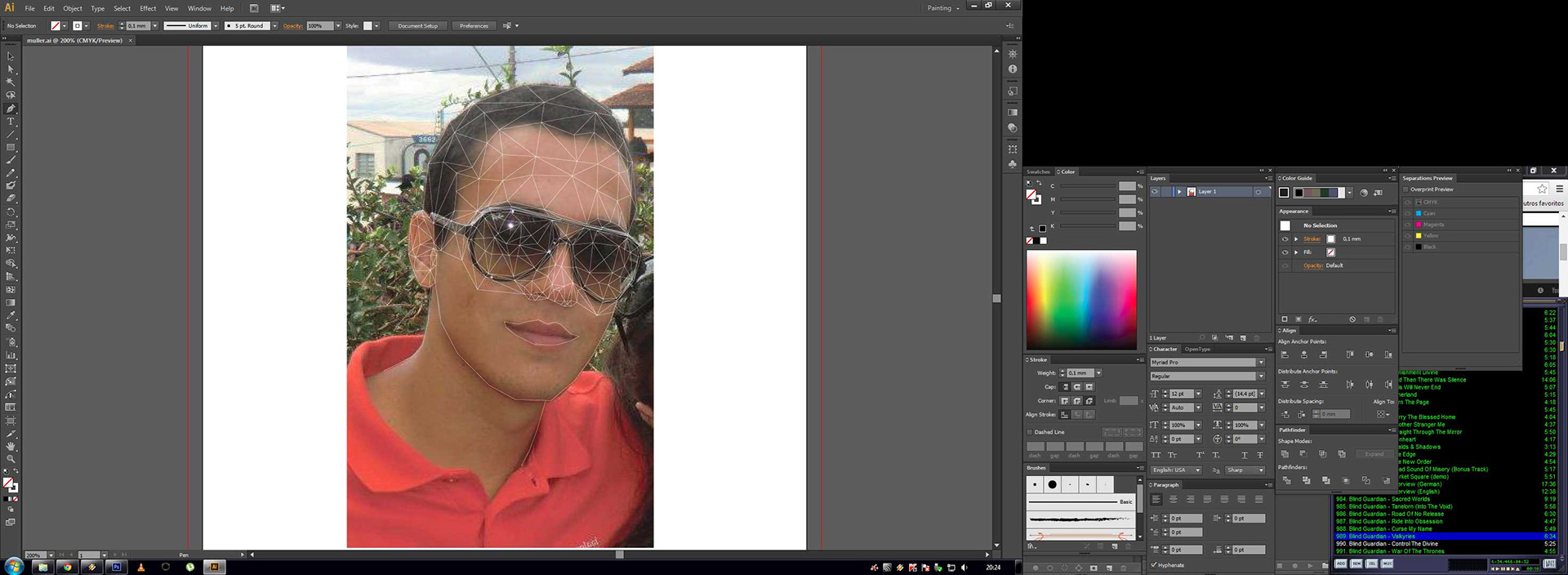Select the Lasso tool
The height and width of the screenshot is (575, 1568).
click(11, 96)
